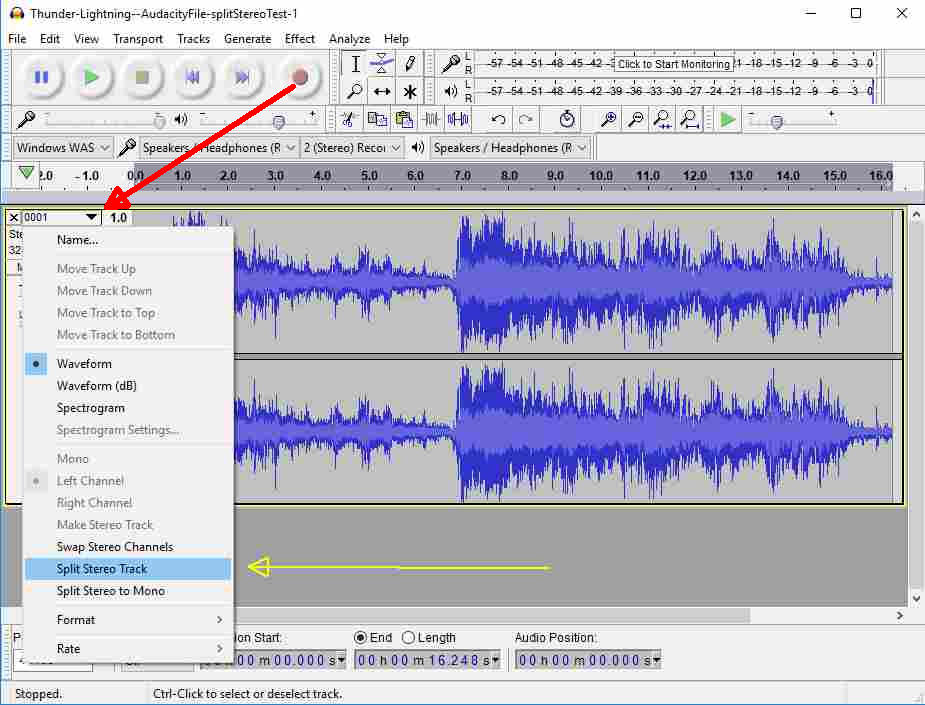The image size is (925, 705).
Task: Select the End radio button
Action: pos(361,638)
